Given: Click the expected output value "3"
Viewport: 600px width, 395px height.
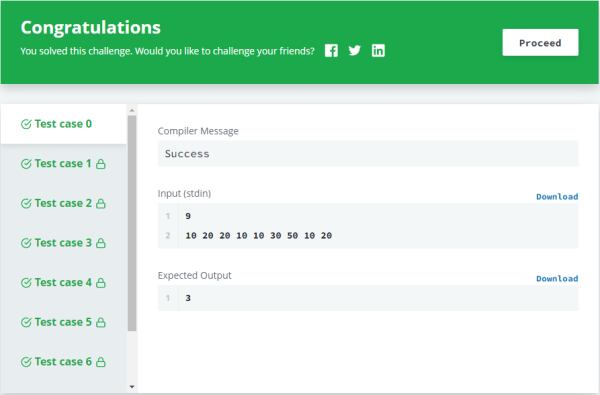Looking at the screenshot, I should (x=188, y=298).
